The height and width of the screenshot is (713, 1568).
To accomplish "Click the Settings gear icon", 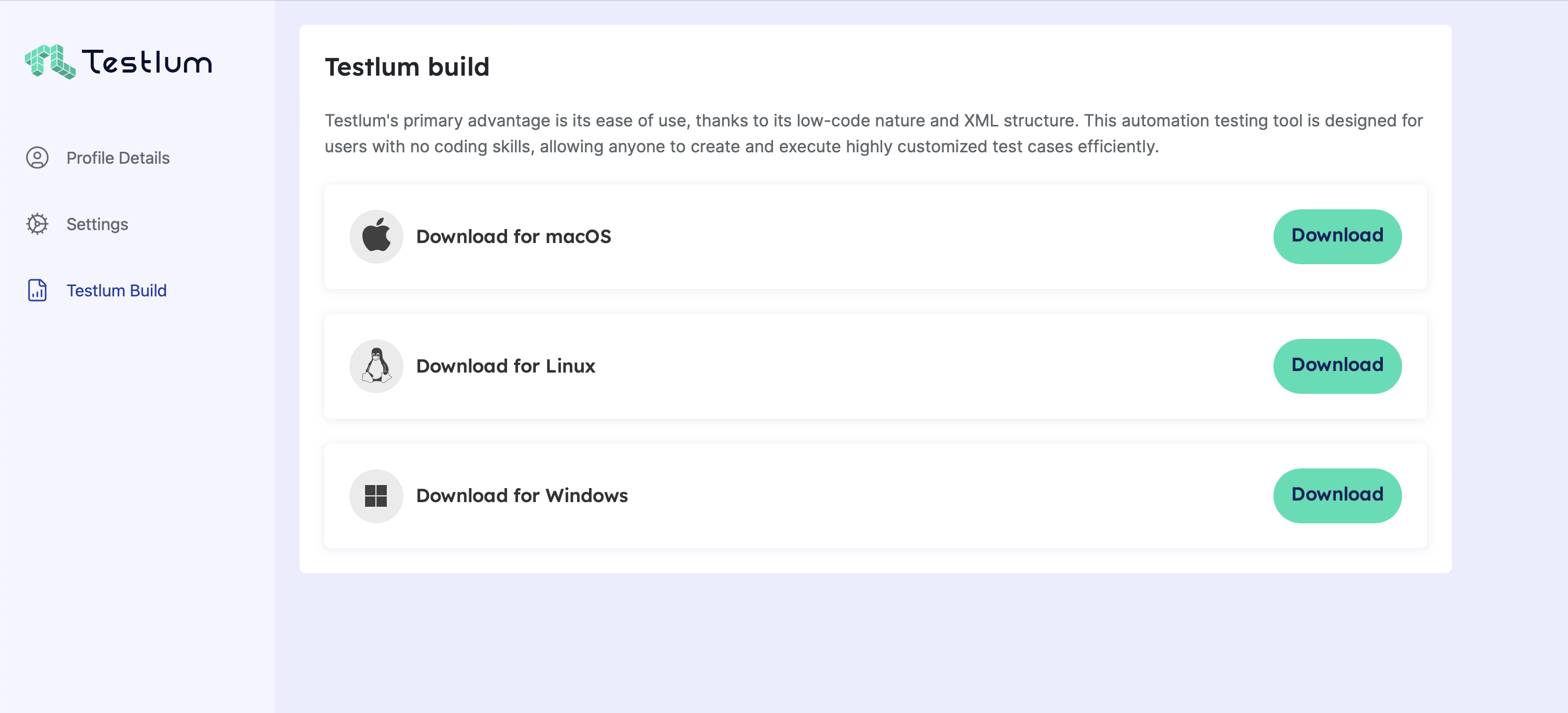I will 37,224.
